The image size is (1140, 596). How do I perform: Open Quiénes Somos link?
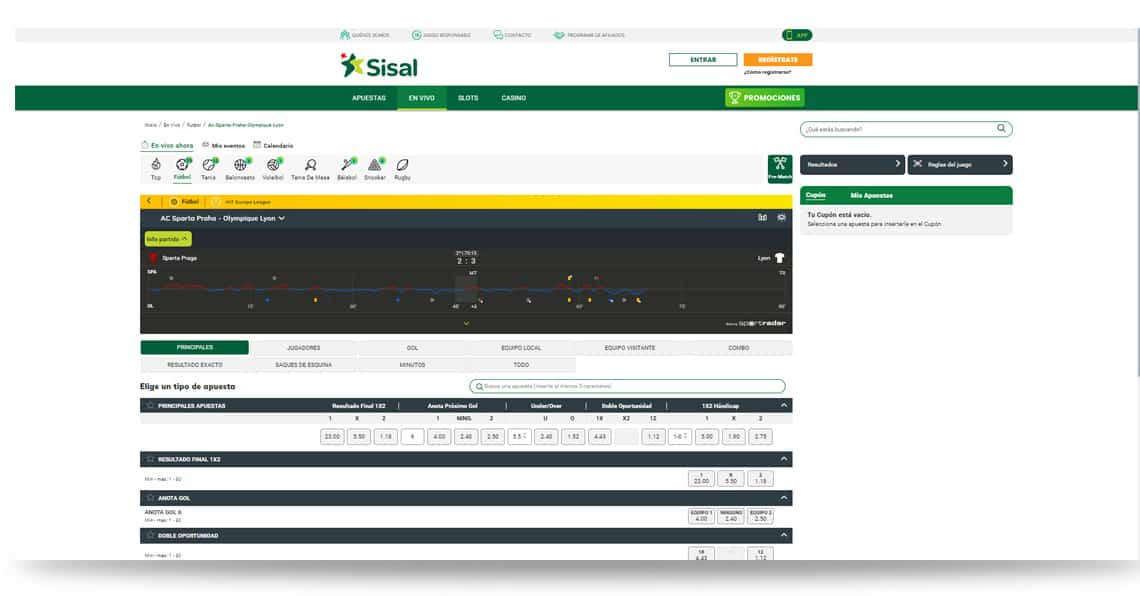point(365,35)
